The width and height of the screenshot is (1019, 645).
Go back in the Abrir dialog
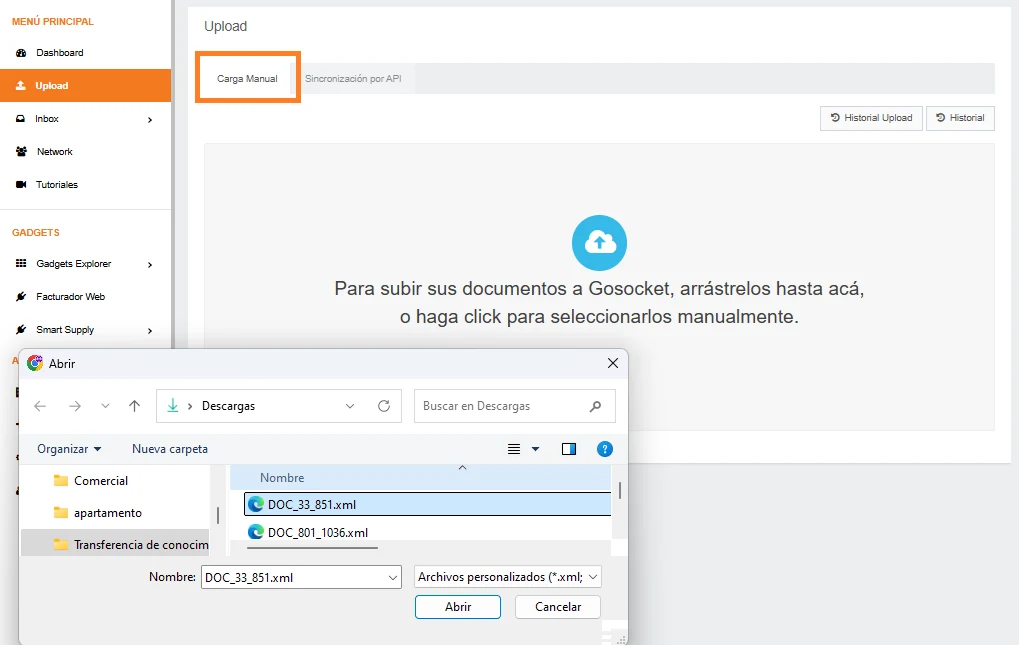pyautogui.click(x=40, y=406)
